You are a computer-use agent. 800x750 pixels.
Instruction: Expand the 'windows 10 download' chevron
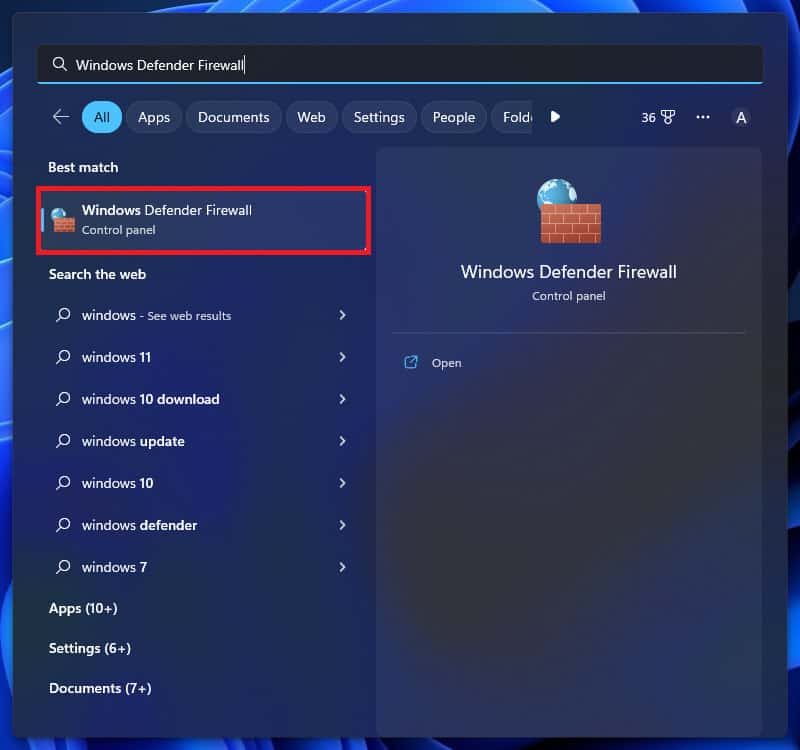click(x=342, y=399)
